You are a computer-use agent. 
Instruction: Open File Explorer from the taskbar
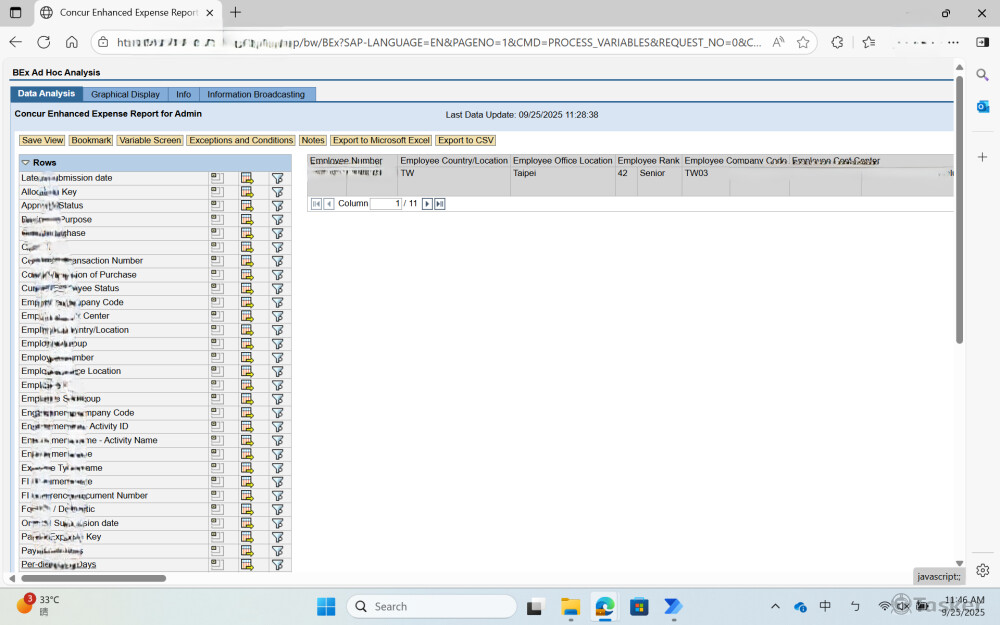570,606
